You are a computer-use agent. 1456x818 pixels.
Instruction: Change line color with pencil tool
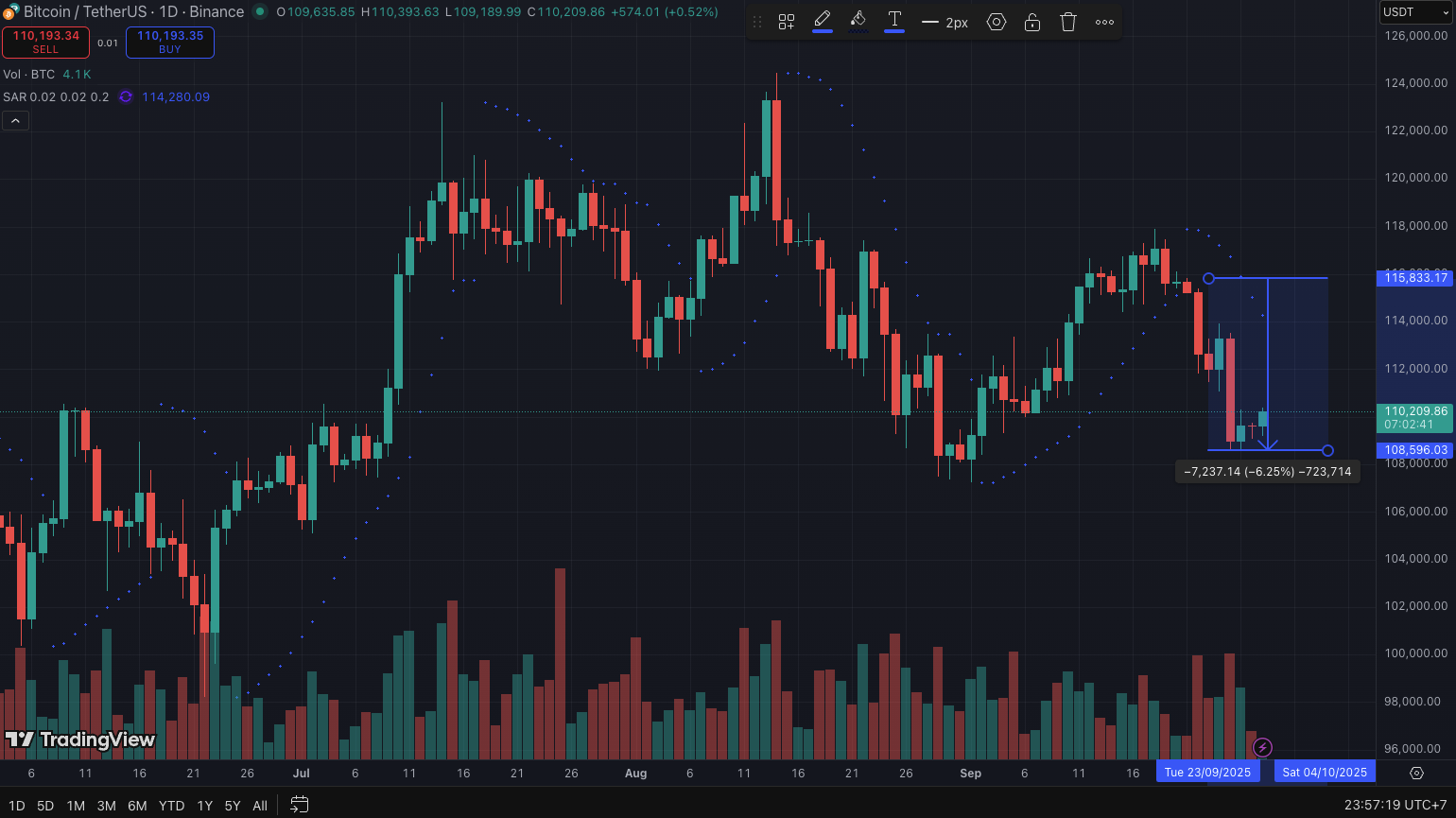click(823, 22)
